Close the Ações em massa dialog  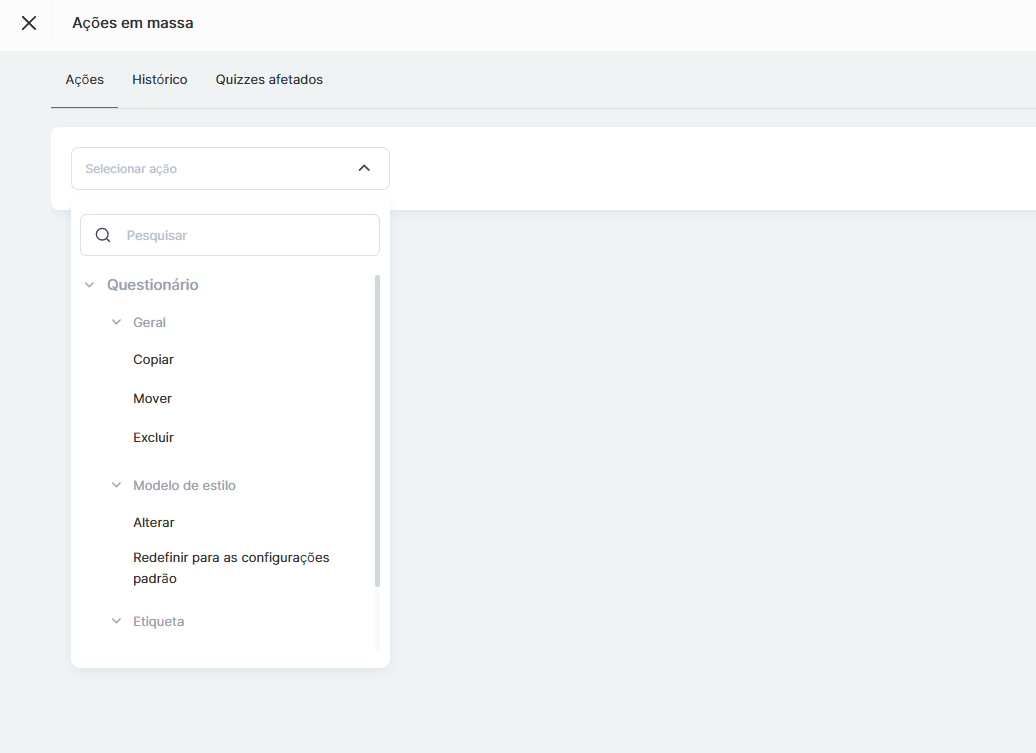29,23
